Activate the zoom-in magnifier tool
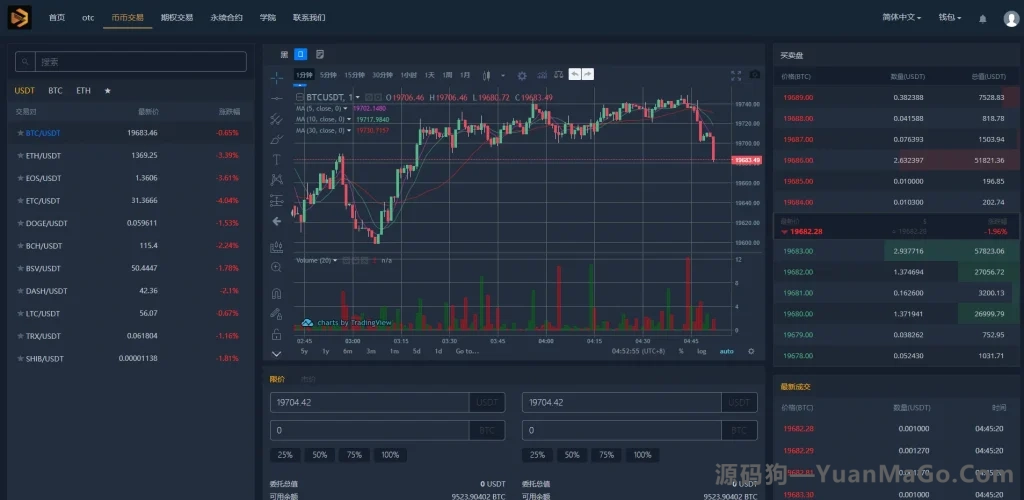 [x=277, y=267]
